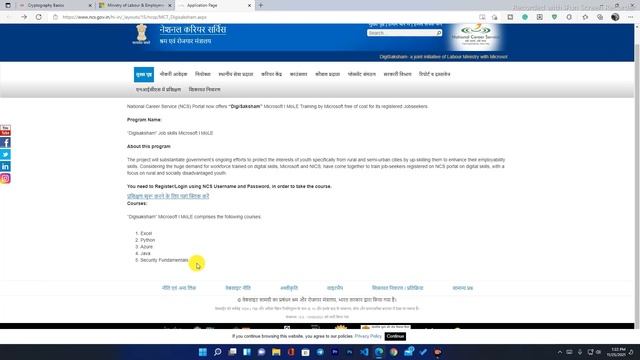The height and width of the screenshot is (360, 640).
Task: Click the Azure course list item
Action: (x=146, y=247)
